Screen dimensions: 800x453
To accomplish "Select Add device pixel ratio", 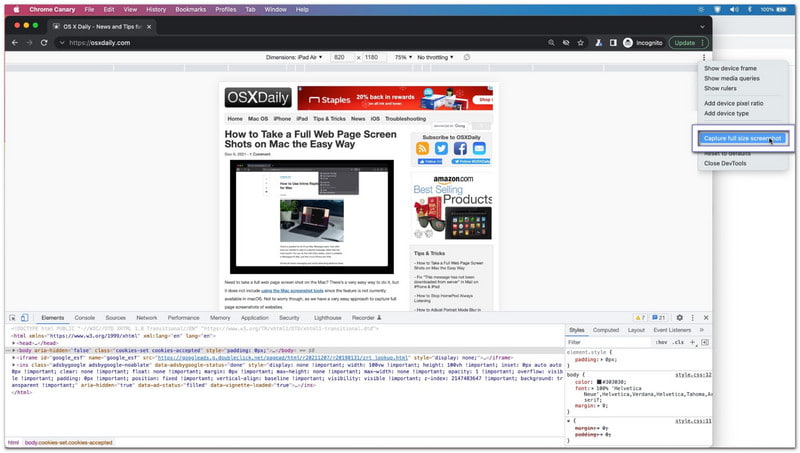I will (734, 103).
